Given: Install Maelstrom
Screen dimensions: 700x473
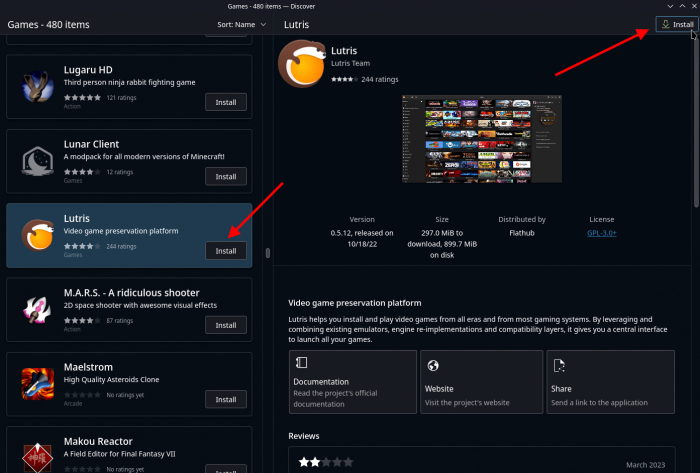Looking at the screenshot, I should [x=226, y=399].
